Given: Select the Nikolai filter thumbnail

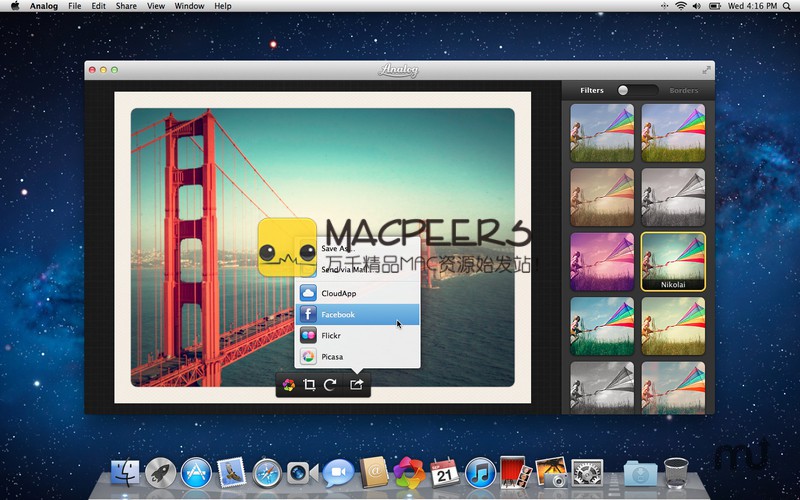Looking at the screenshot, I should pos(672,261).
